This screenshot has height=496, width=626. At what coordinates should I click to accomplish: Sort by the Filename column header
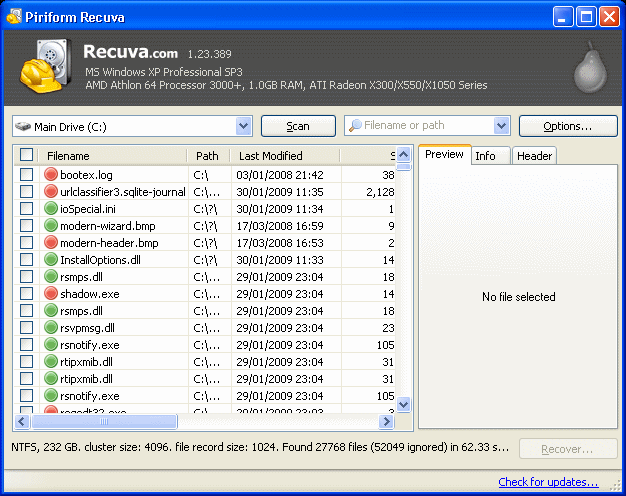tap(113, 156)
